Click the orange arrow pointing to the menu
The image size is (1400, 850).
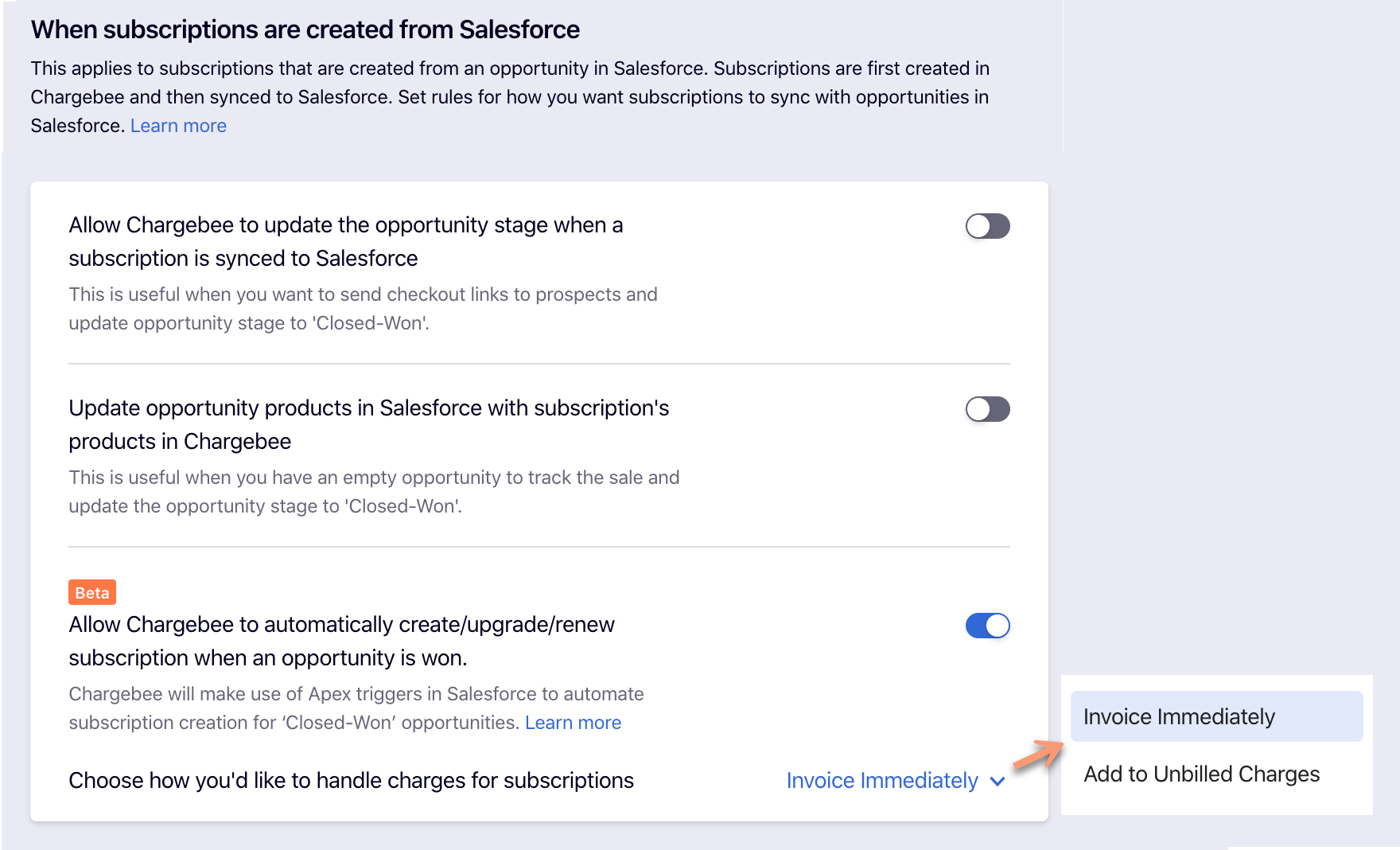pos(1038,754)
